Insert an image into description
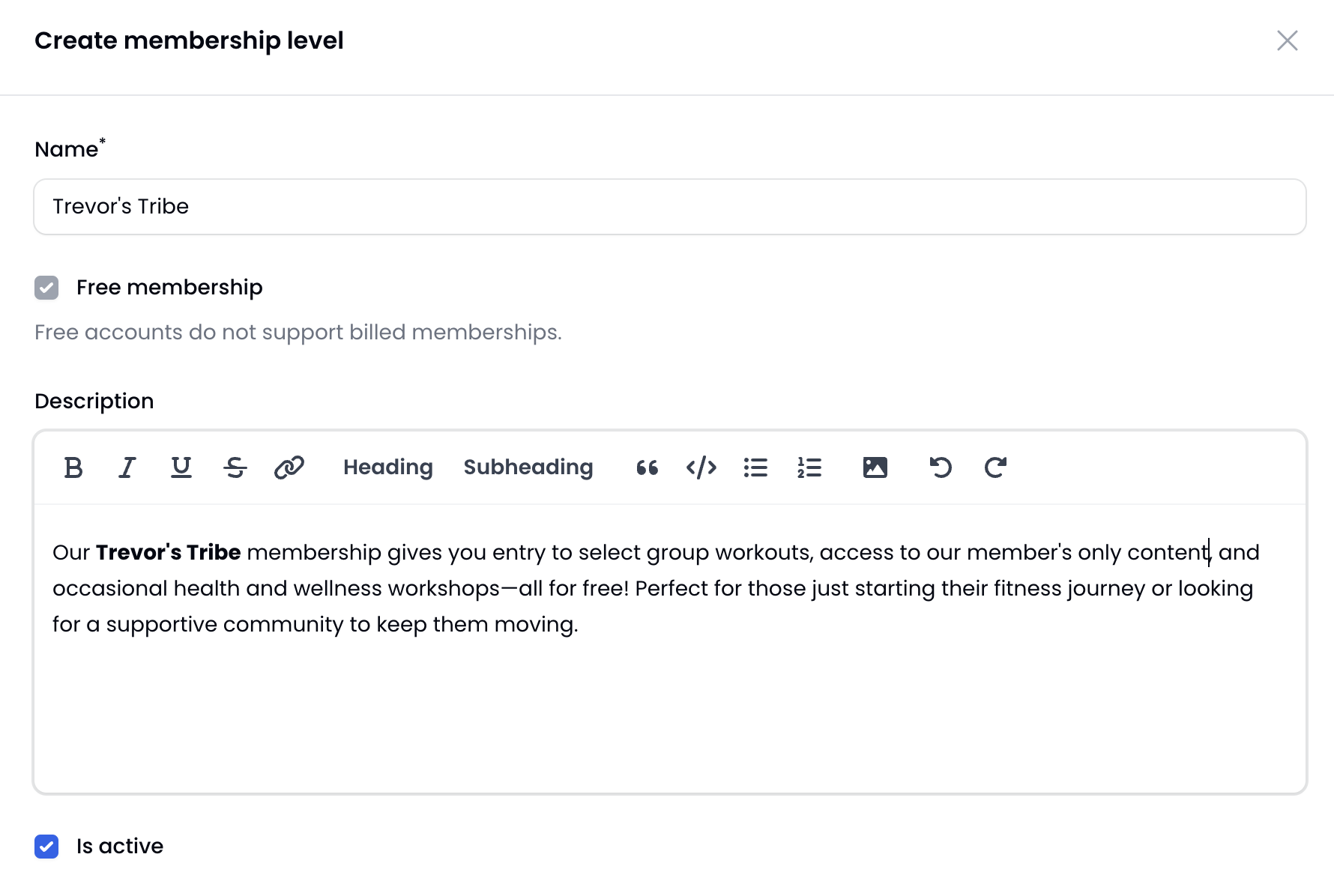 pyautogui.click(x=875, y=467)
